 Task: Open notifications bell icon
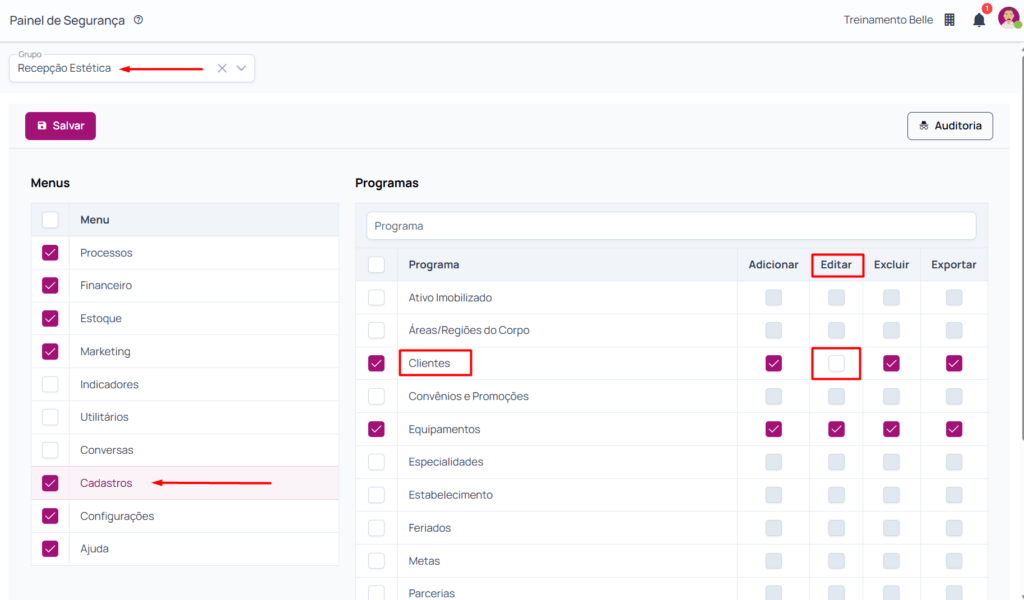tap(979, 20)
